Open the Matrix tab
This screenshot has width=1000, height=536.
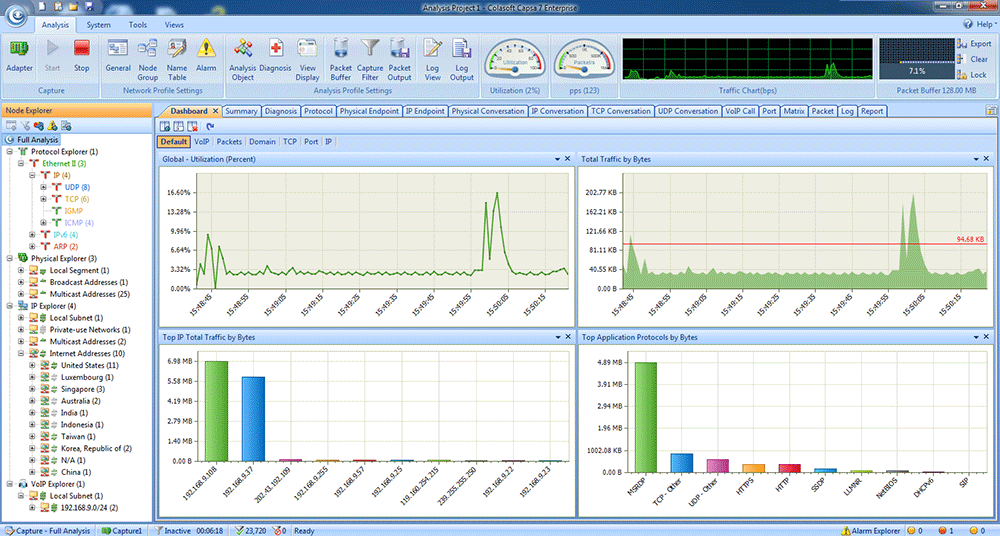coord(793,111)
